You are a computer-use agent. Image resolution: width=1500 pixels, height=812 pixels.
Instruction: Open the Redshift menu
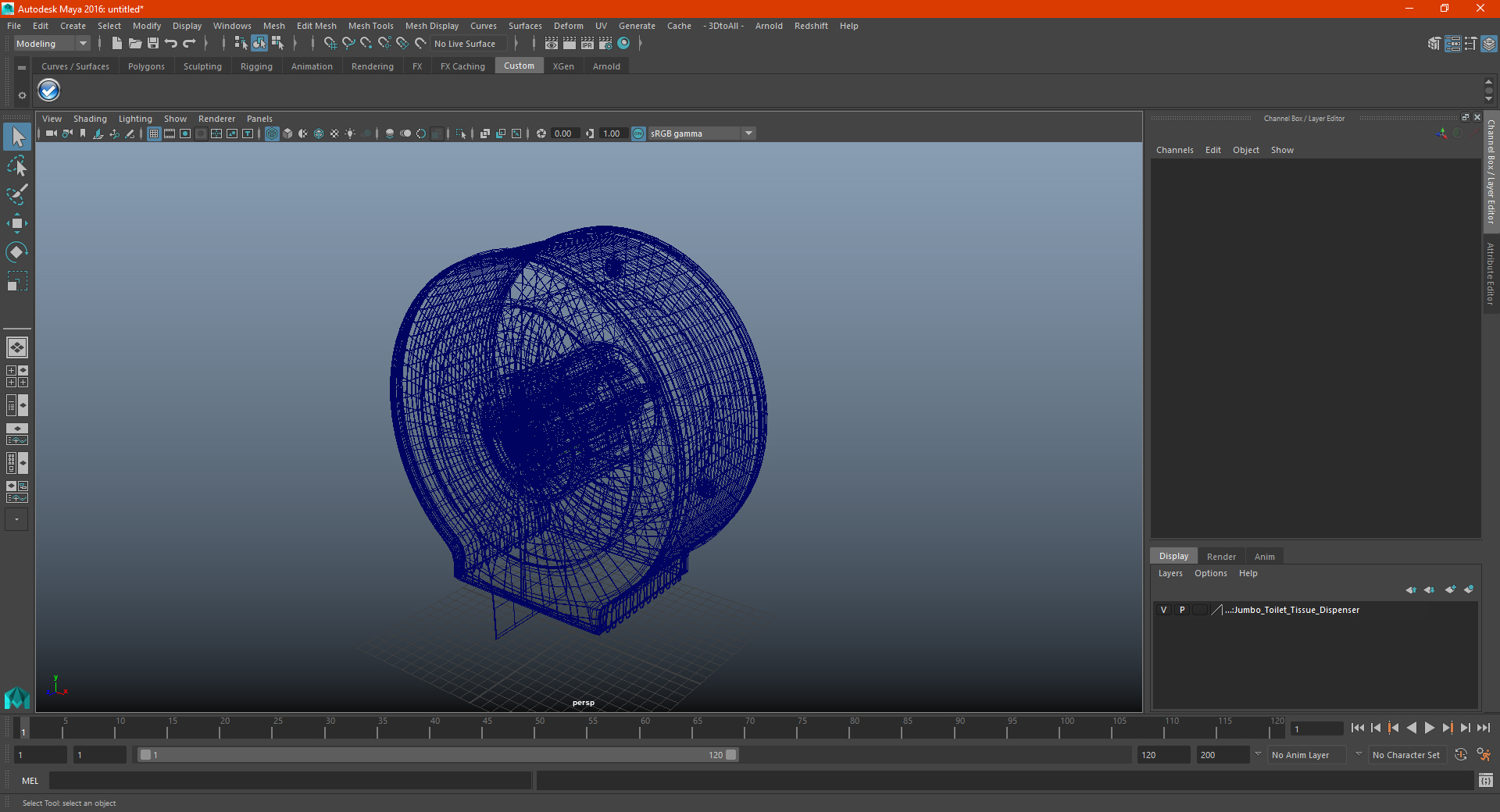[x=811, y=26]
